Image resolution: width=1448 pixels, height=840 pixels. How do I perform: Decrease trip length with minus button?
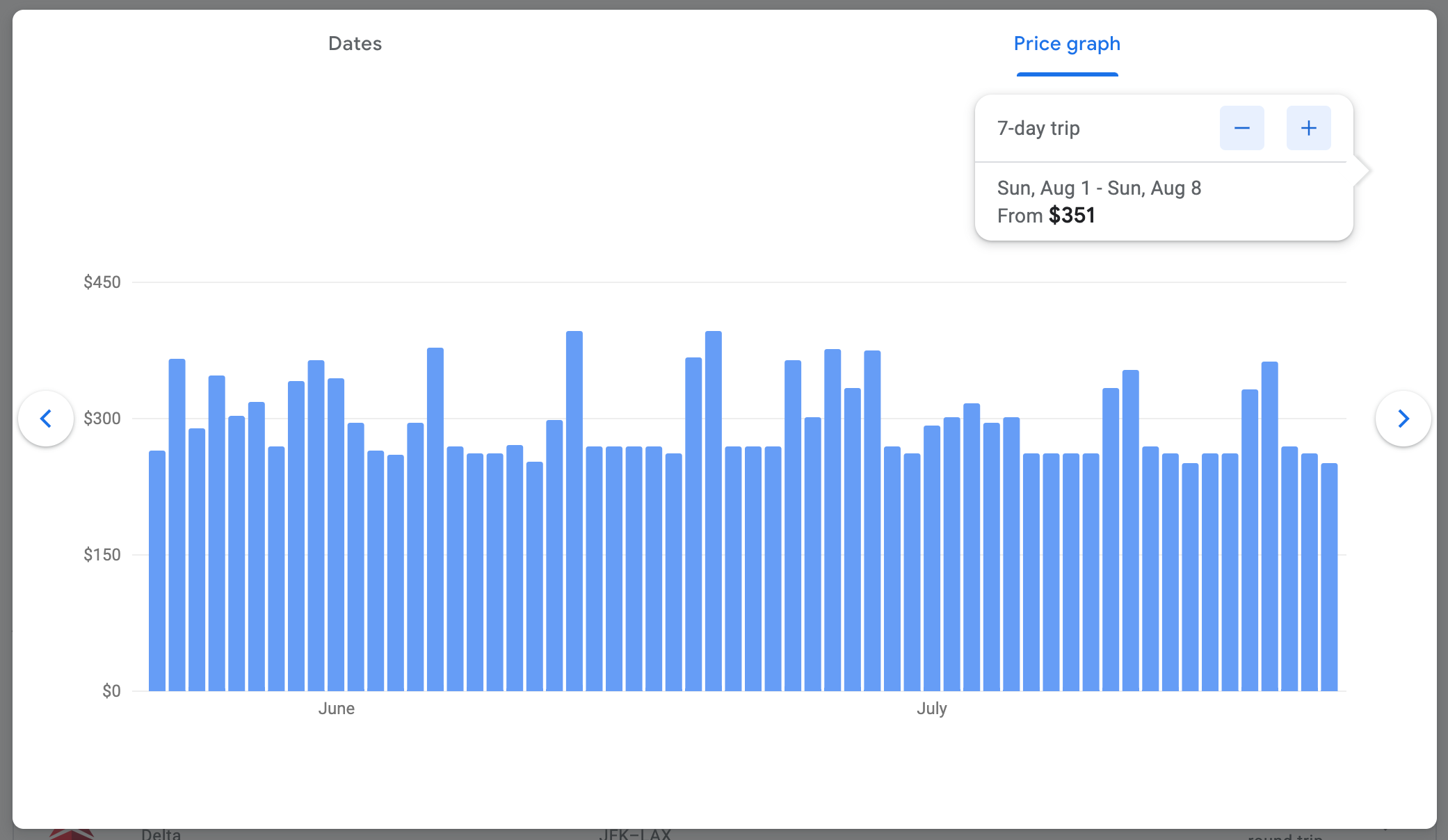tap(1241, 128)
